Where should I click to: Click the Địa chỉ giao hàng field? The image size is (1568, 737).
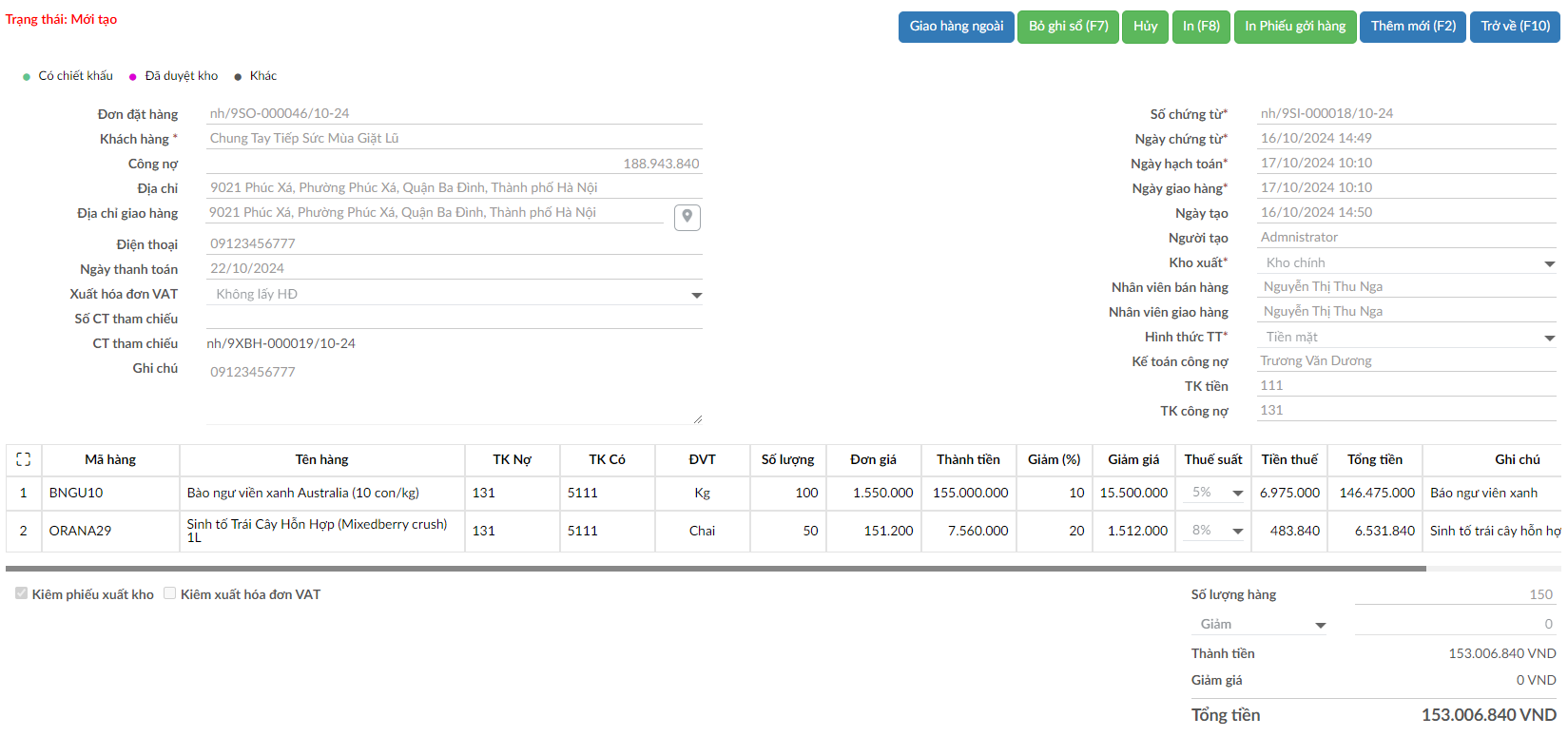click(x=435, y=212)
